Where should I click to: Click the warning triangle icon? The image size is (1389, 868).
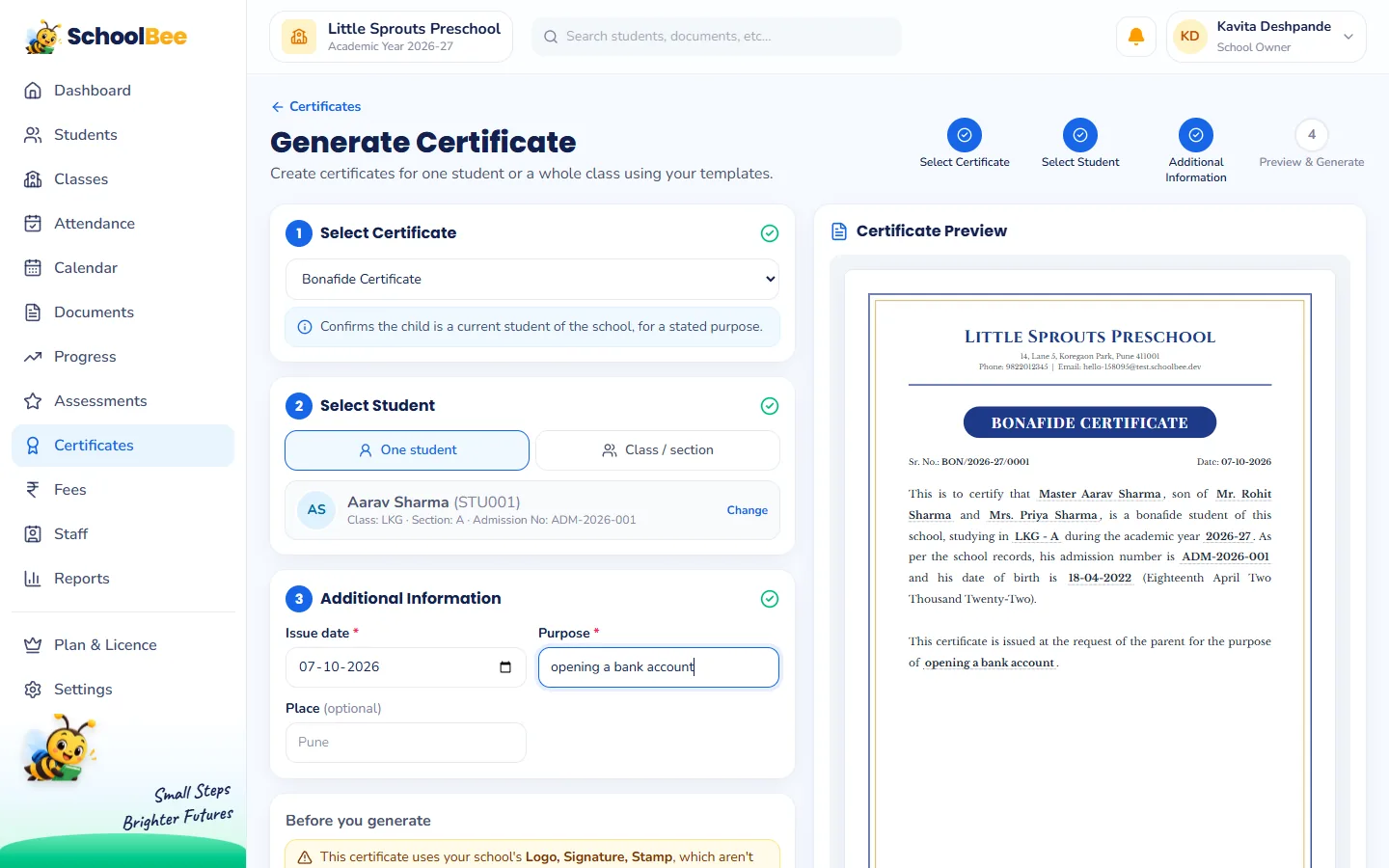pos(305,857)
